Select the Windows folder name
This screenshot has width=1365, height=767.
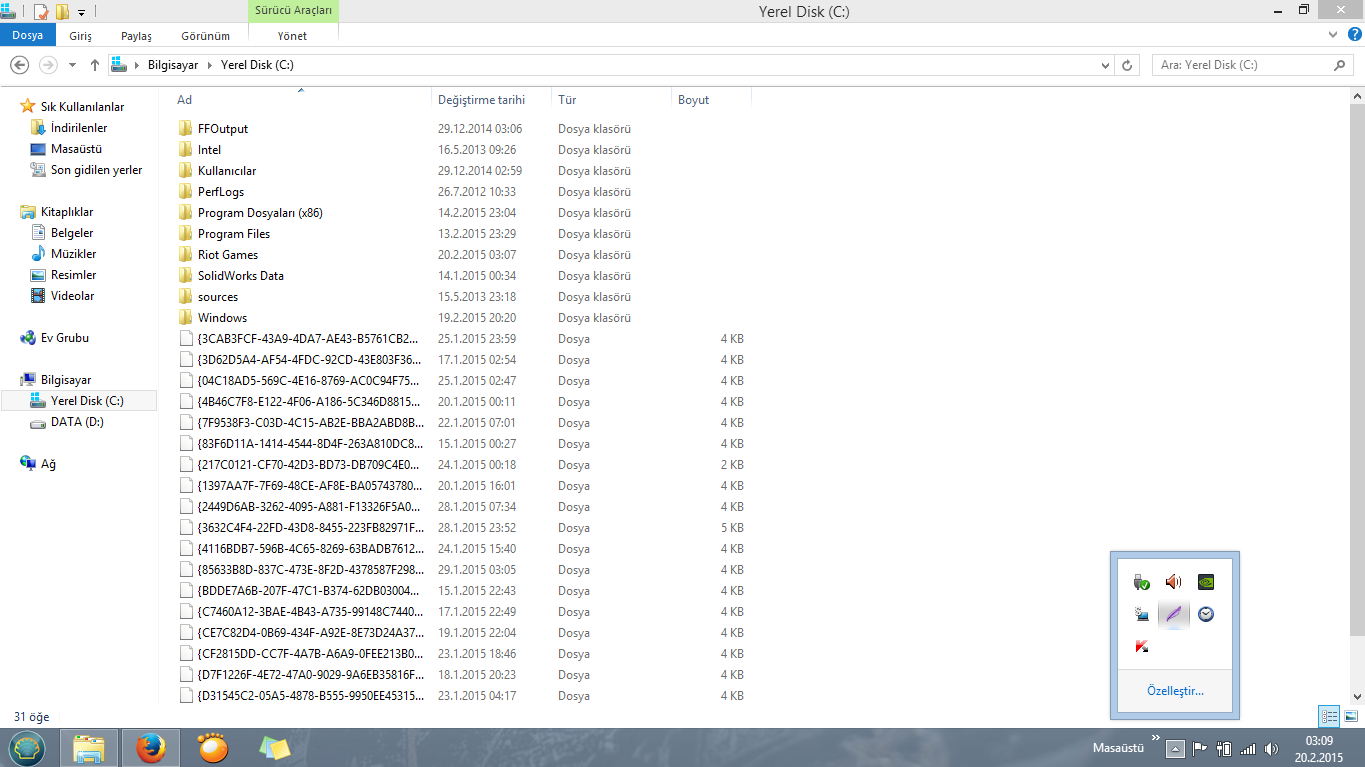(222, 318)
